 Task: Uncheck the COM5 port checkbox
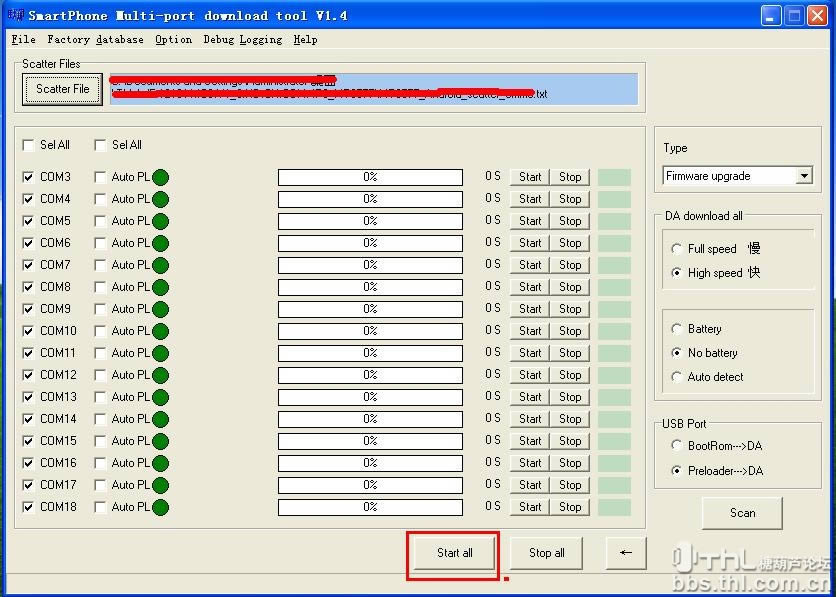(x=28, y=221)
